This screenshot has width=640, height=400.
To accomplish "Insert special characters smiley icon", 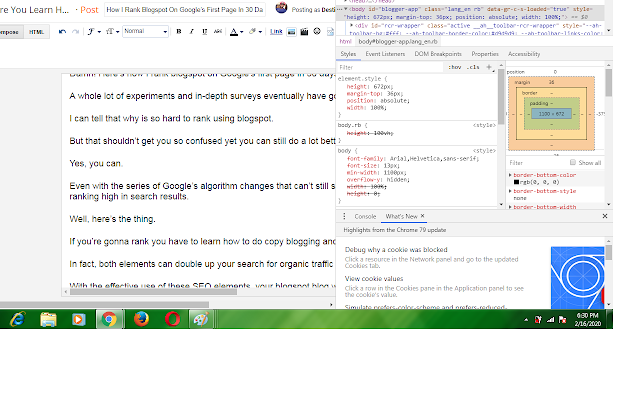I will click(x=317, y=31).
